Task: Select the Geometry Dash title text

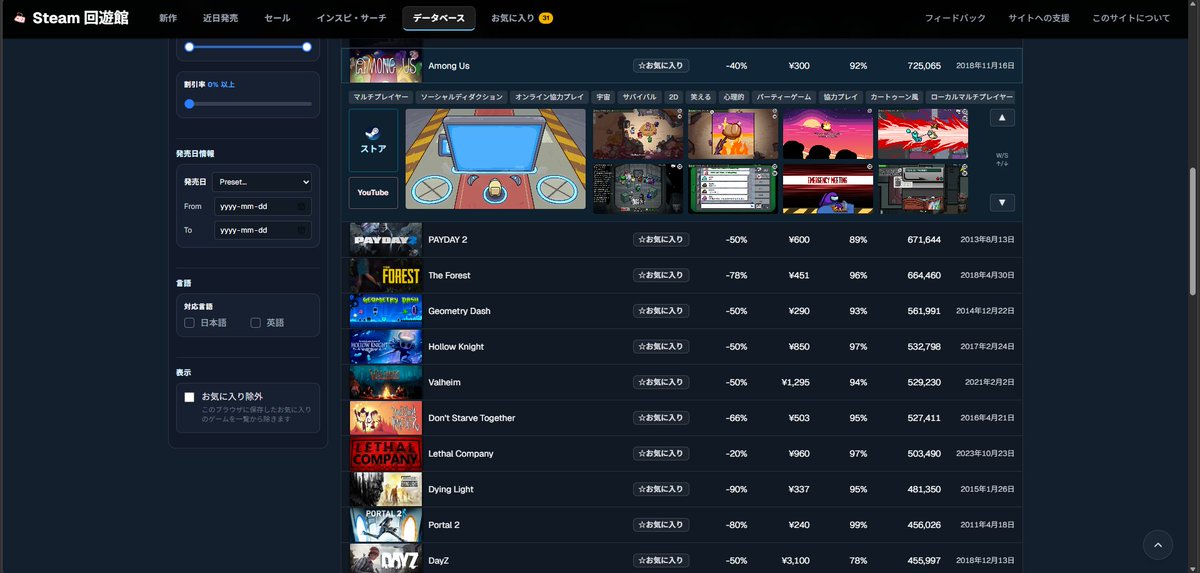Action: click(x=459, y=311)
